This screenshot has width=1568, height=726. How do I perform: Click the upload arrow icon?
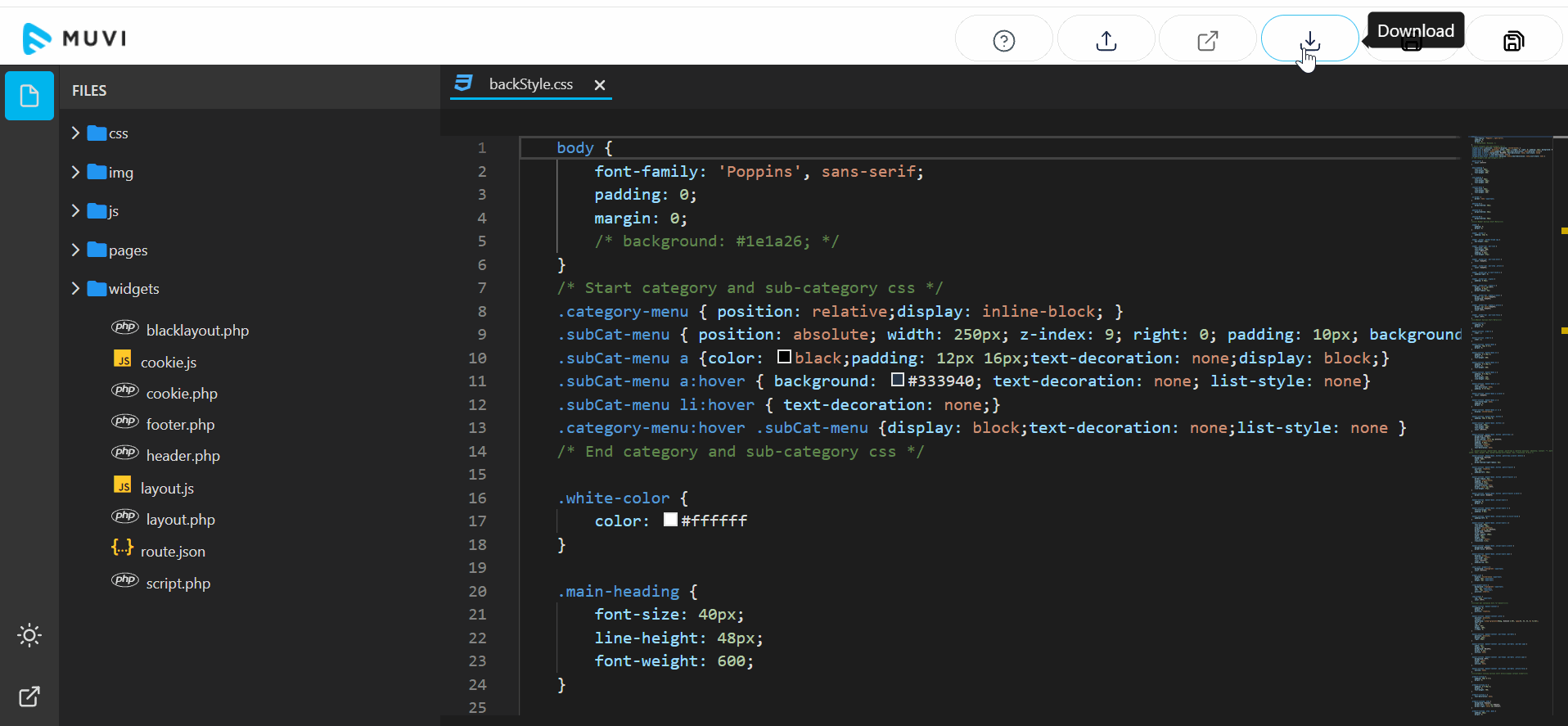coord(1106,39)
